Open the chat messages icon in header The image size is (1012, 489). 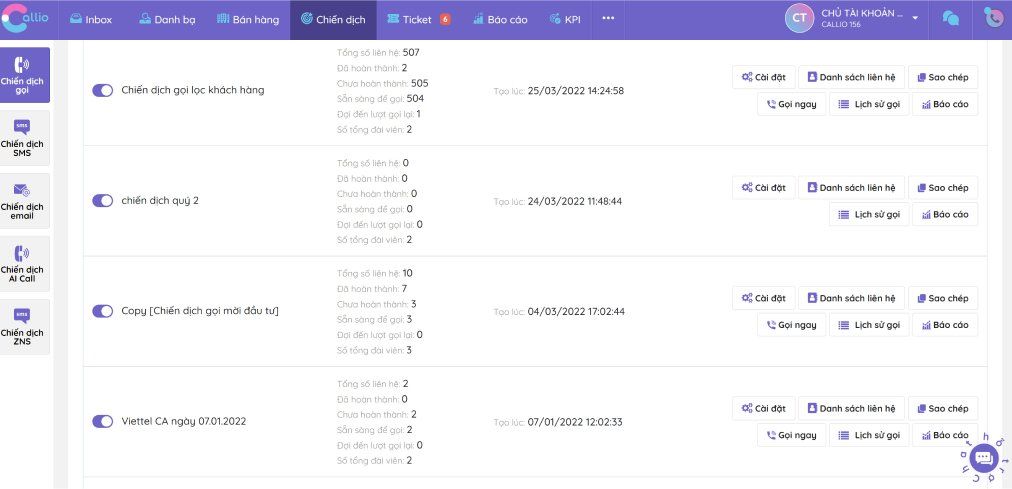950,19
